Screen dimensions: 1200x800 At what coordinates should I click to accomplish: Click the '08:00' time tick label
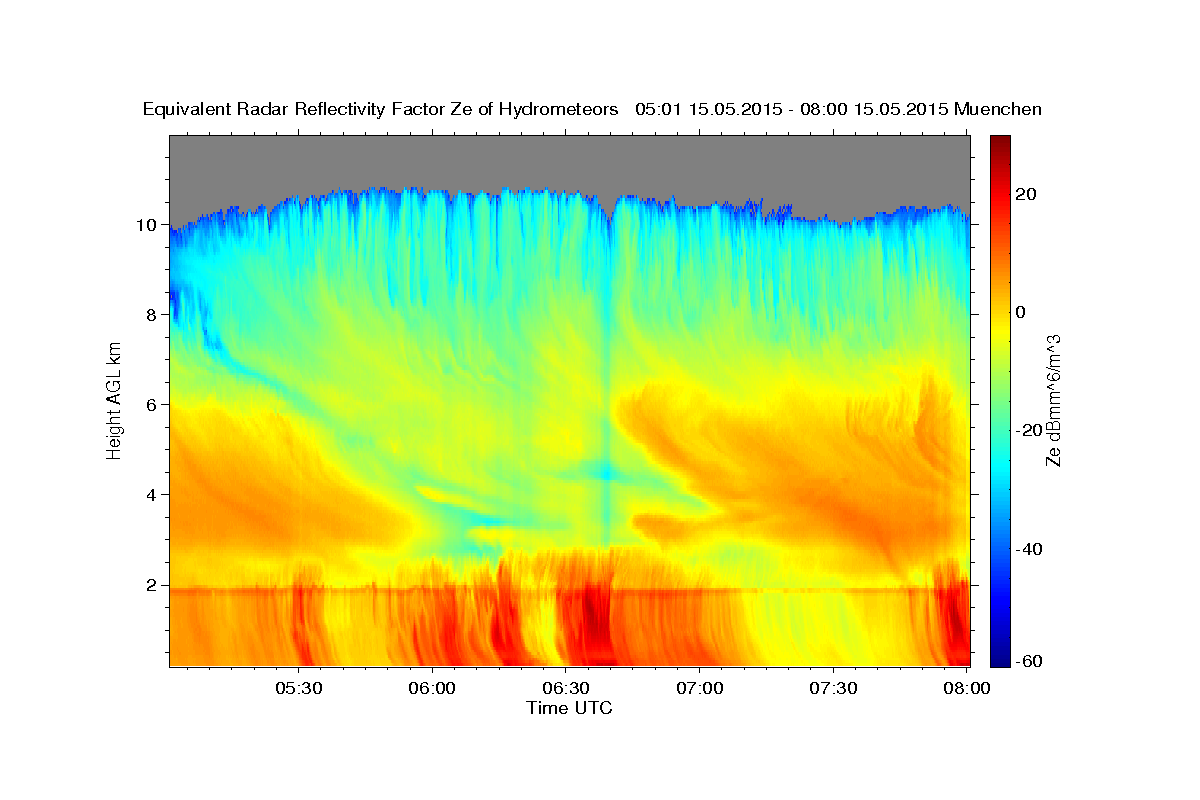[968, 688]
